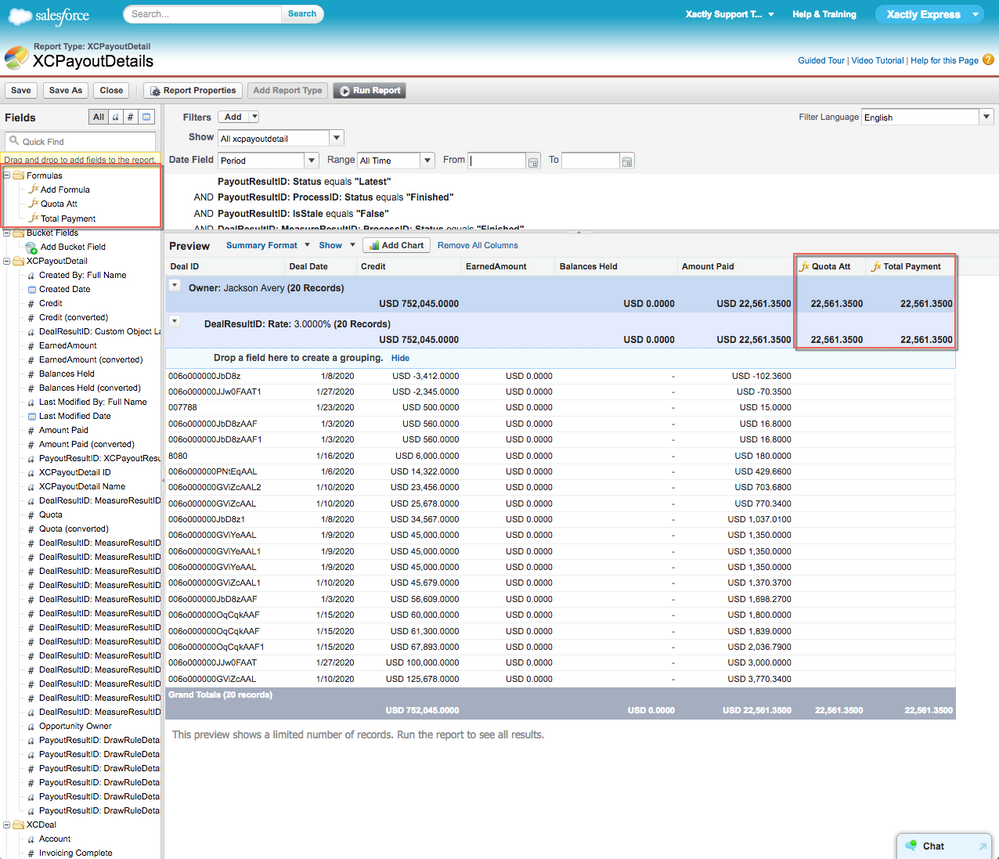Screen dimensions: 999x859
Task: Open the Guided Tour link
Action: point(821,61)
